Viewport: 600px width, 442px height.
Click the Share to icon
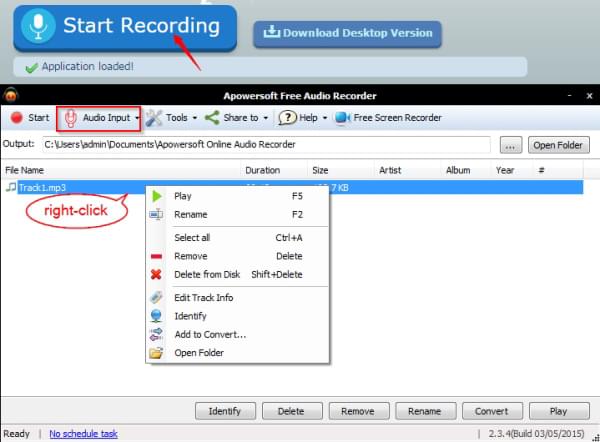tap(212, 118)
